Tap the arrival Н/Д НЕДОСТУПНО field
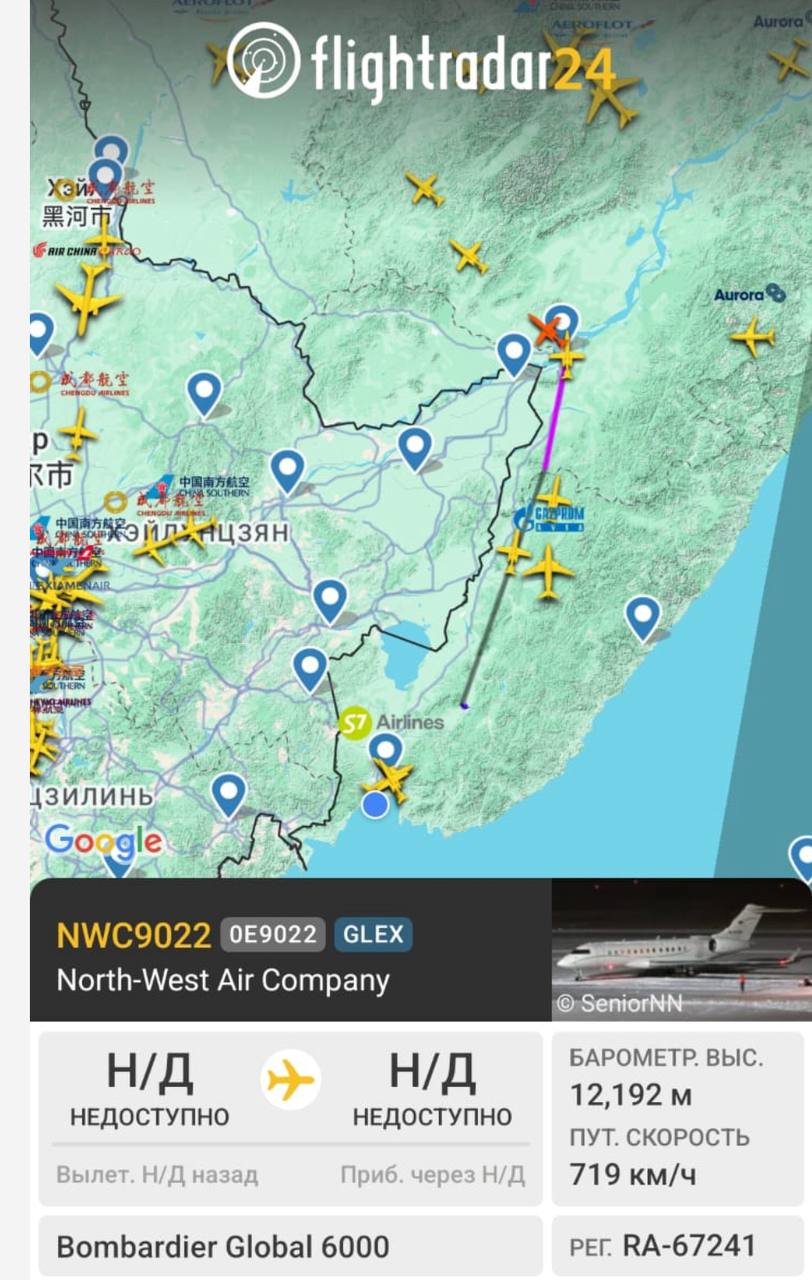This screenshot has width=812, height=1280. [x=432, y=1090]
